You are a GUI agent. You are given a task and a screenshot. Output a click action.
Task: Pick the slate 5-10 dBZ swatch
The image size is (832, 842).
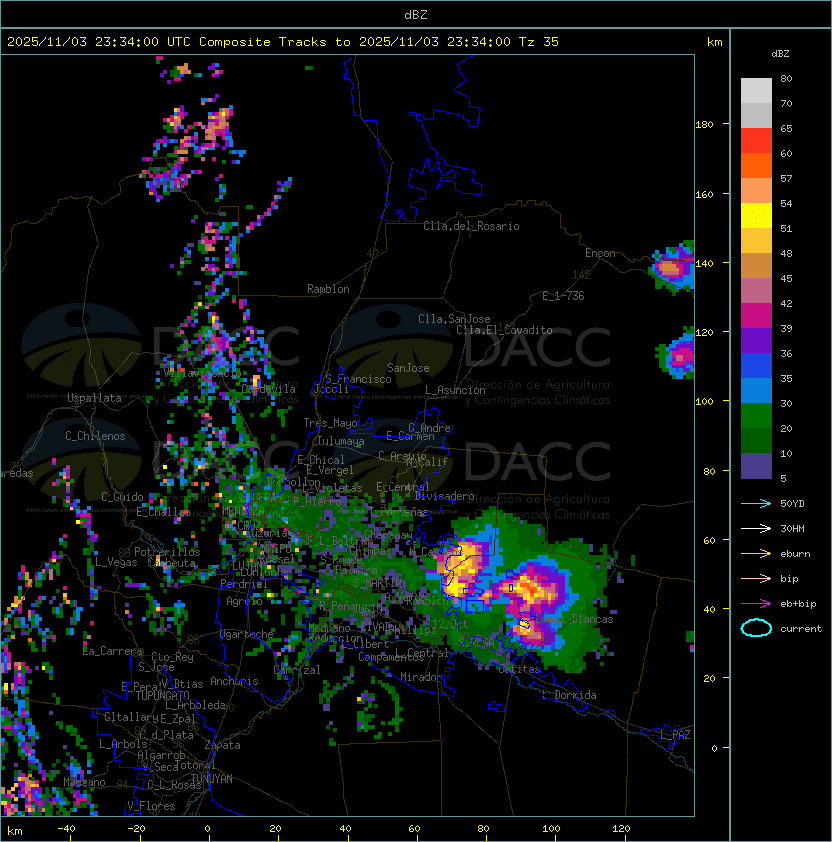pos(756,466)
